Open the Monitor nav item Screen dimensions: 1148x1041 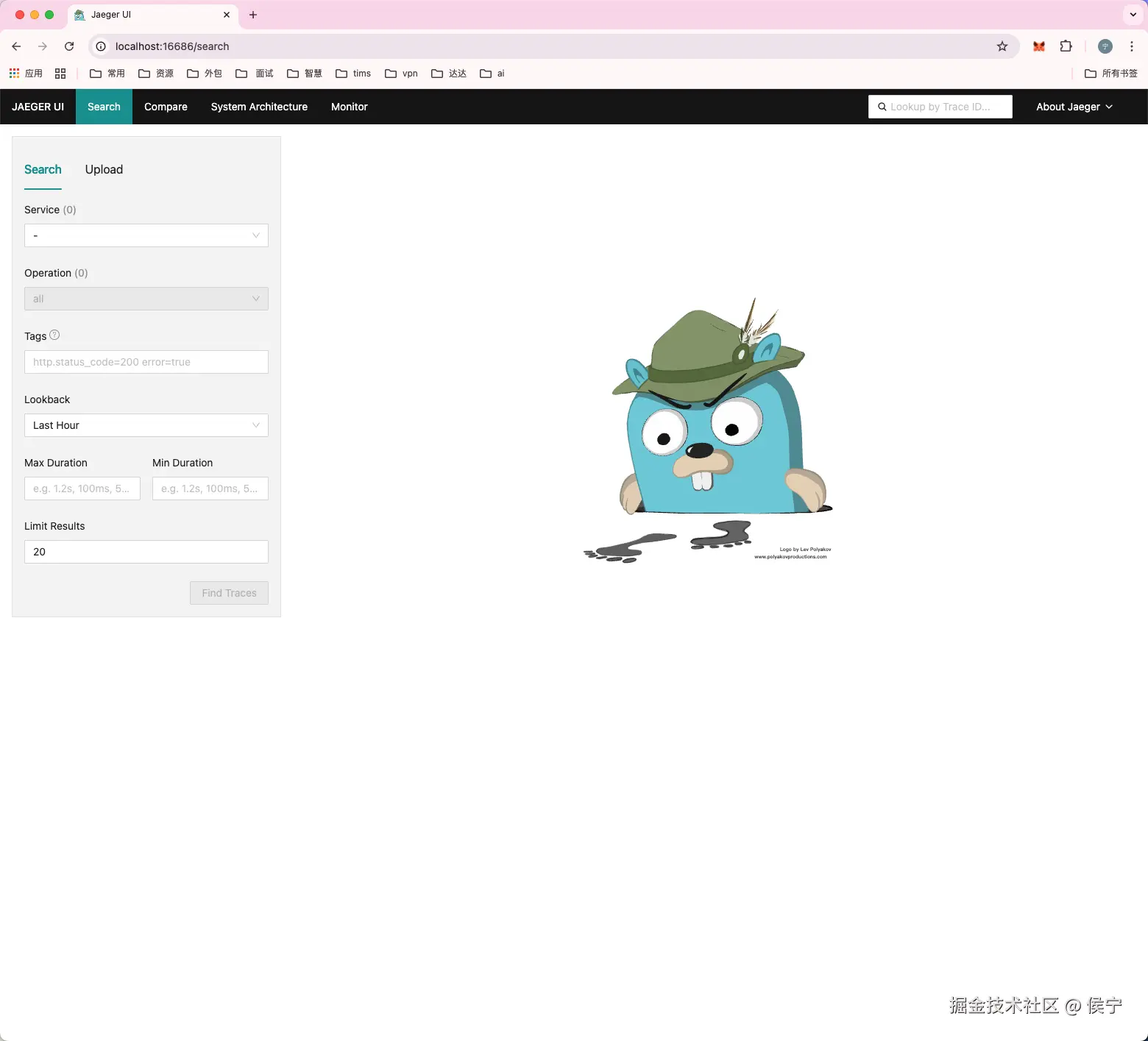coord(350,107)
